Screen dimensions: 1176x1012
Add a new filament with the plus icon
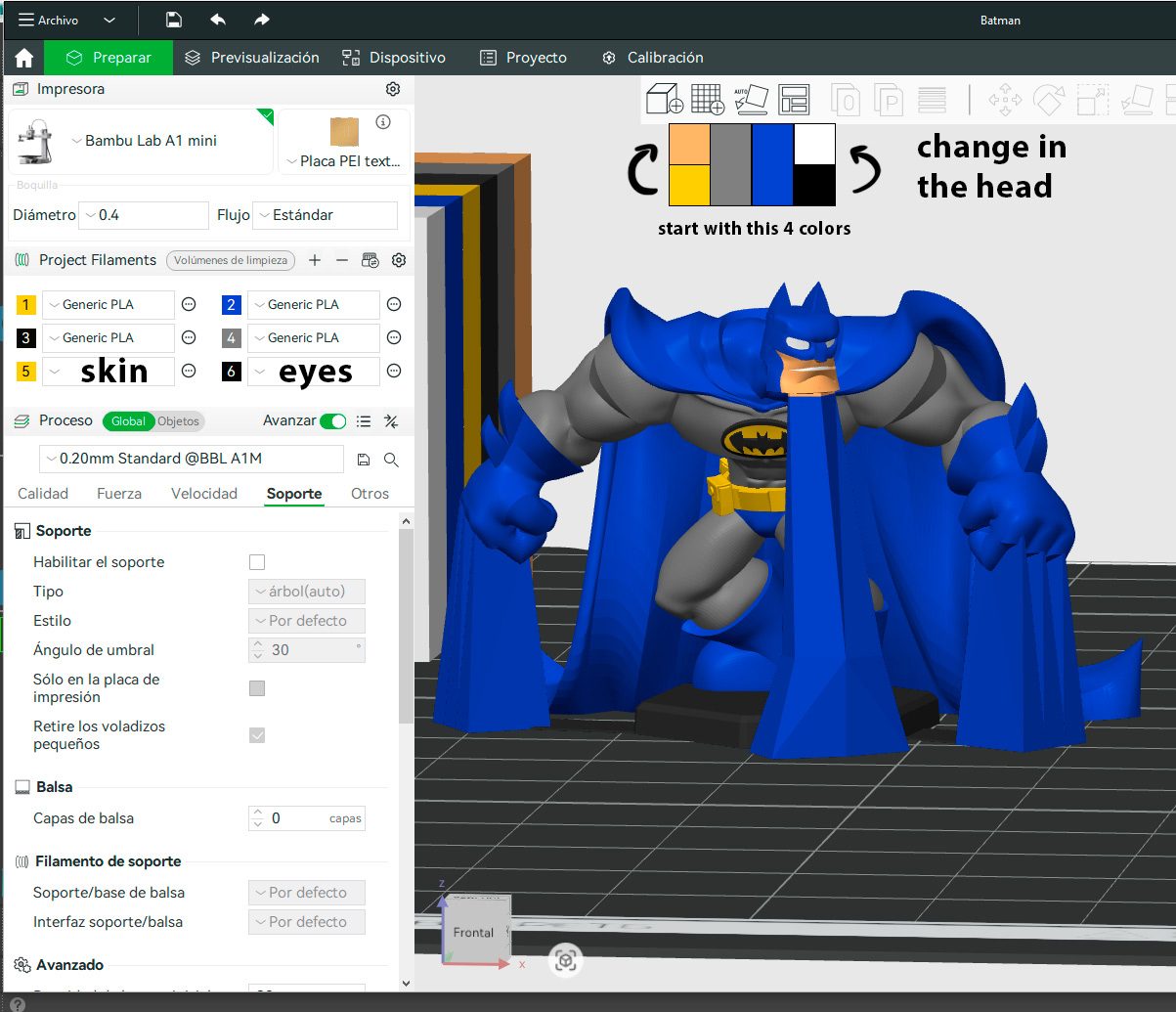coord(315,260)
